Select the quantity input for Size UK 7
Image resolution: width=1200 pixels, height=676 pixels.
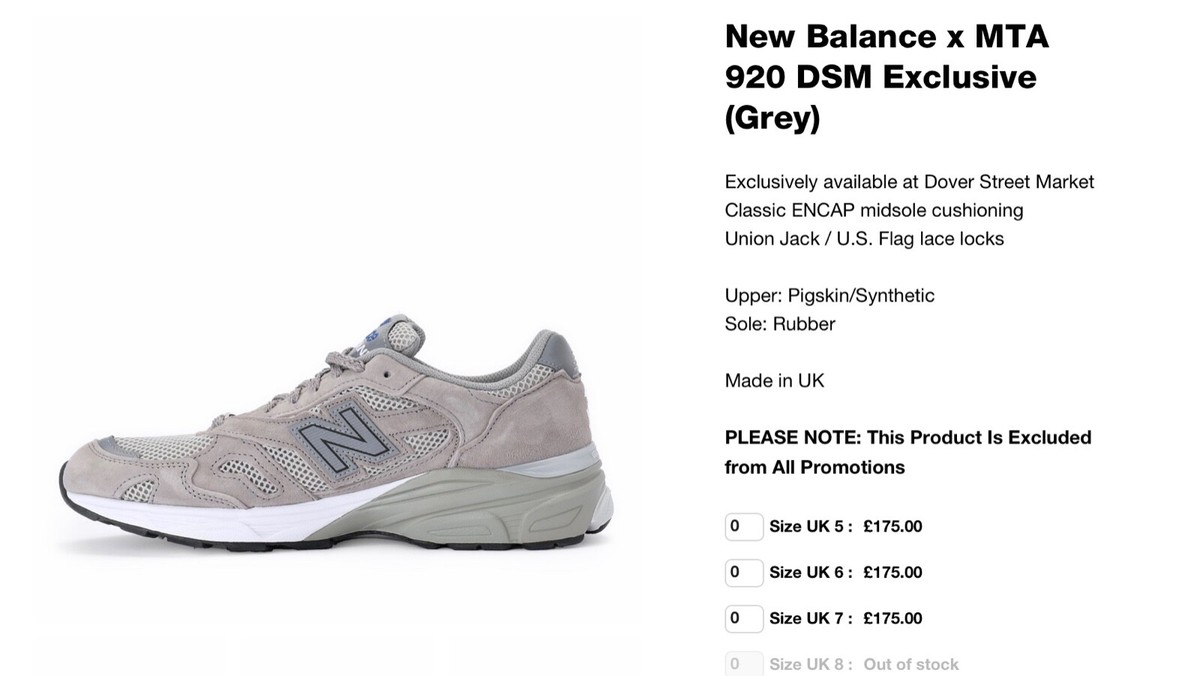(743, 618)
